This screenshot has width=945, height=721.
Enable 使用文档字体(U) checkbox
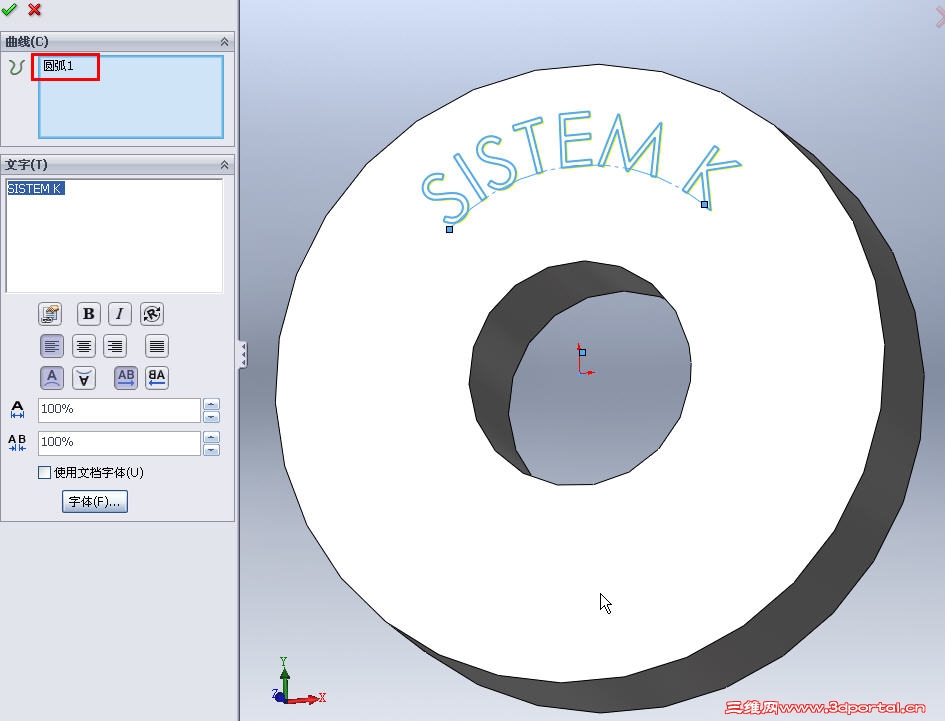pos(44,473)
